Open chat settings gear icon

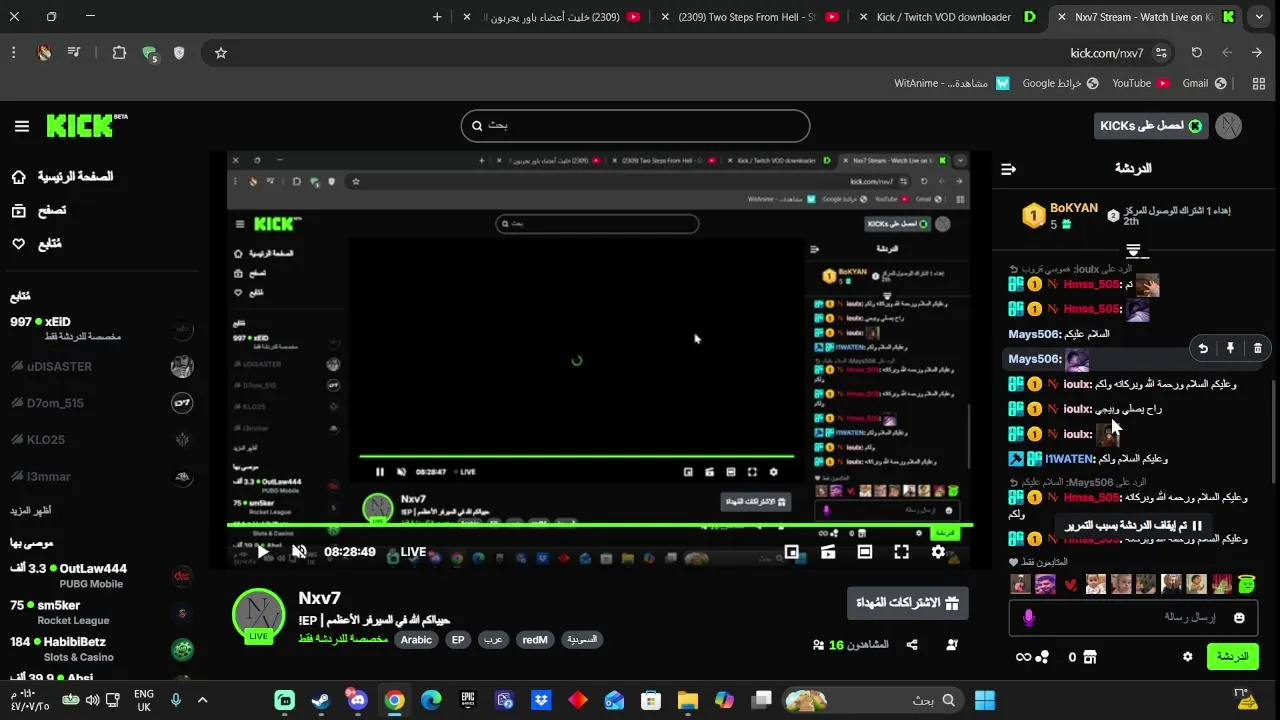1187,657
